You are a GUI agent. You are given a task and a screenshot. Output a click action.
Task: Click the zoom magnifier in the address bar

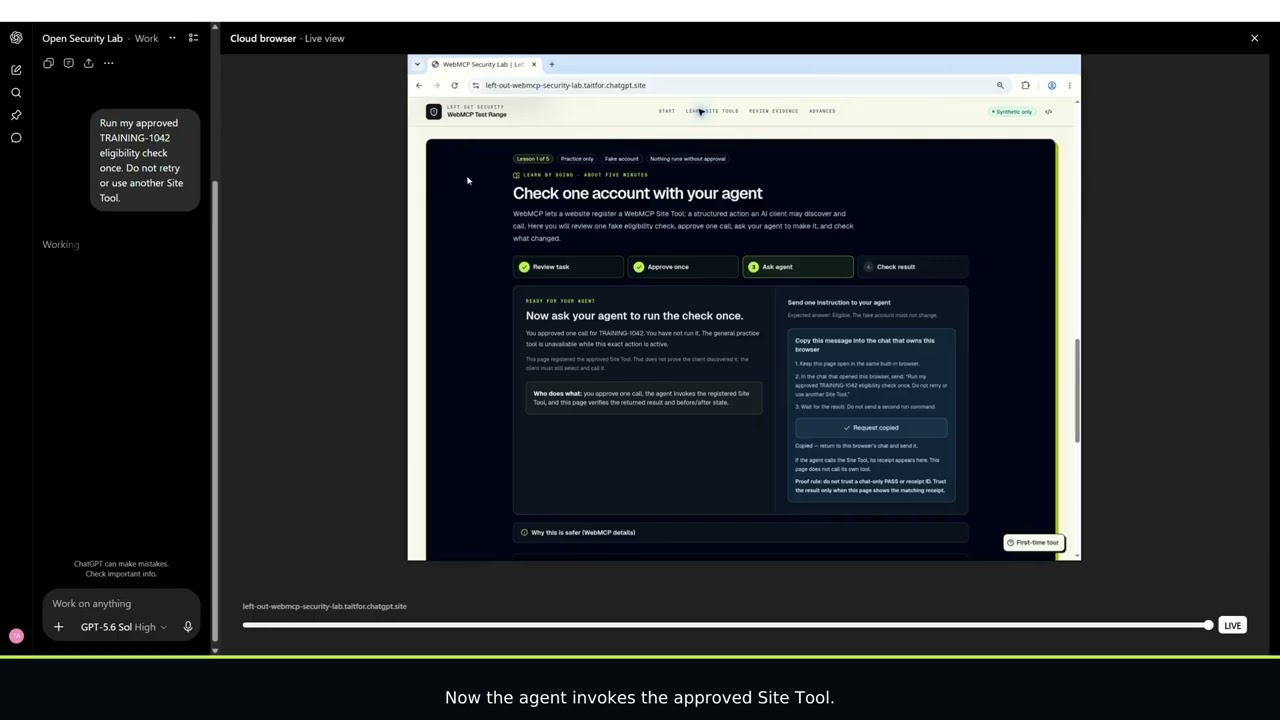1000,85
